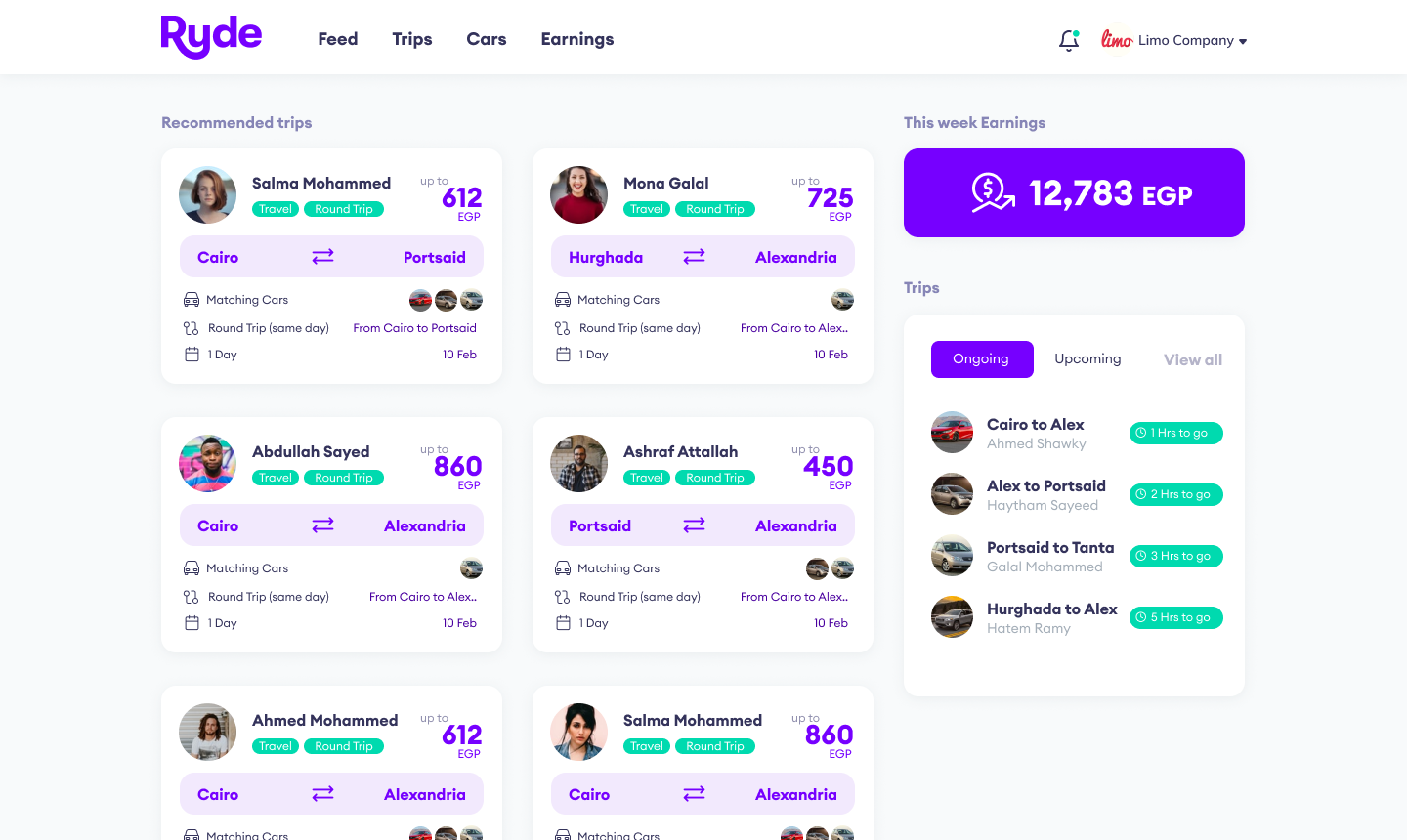Open the Earnings page from the navigation

[x=576, y=39]
